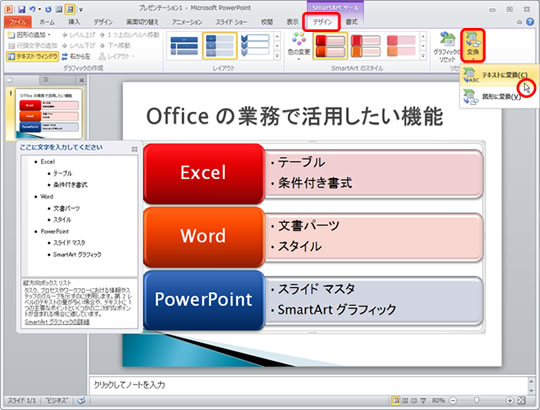Switch to Slide Sorter view icon

[405, 401]
